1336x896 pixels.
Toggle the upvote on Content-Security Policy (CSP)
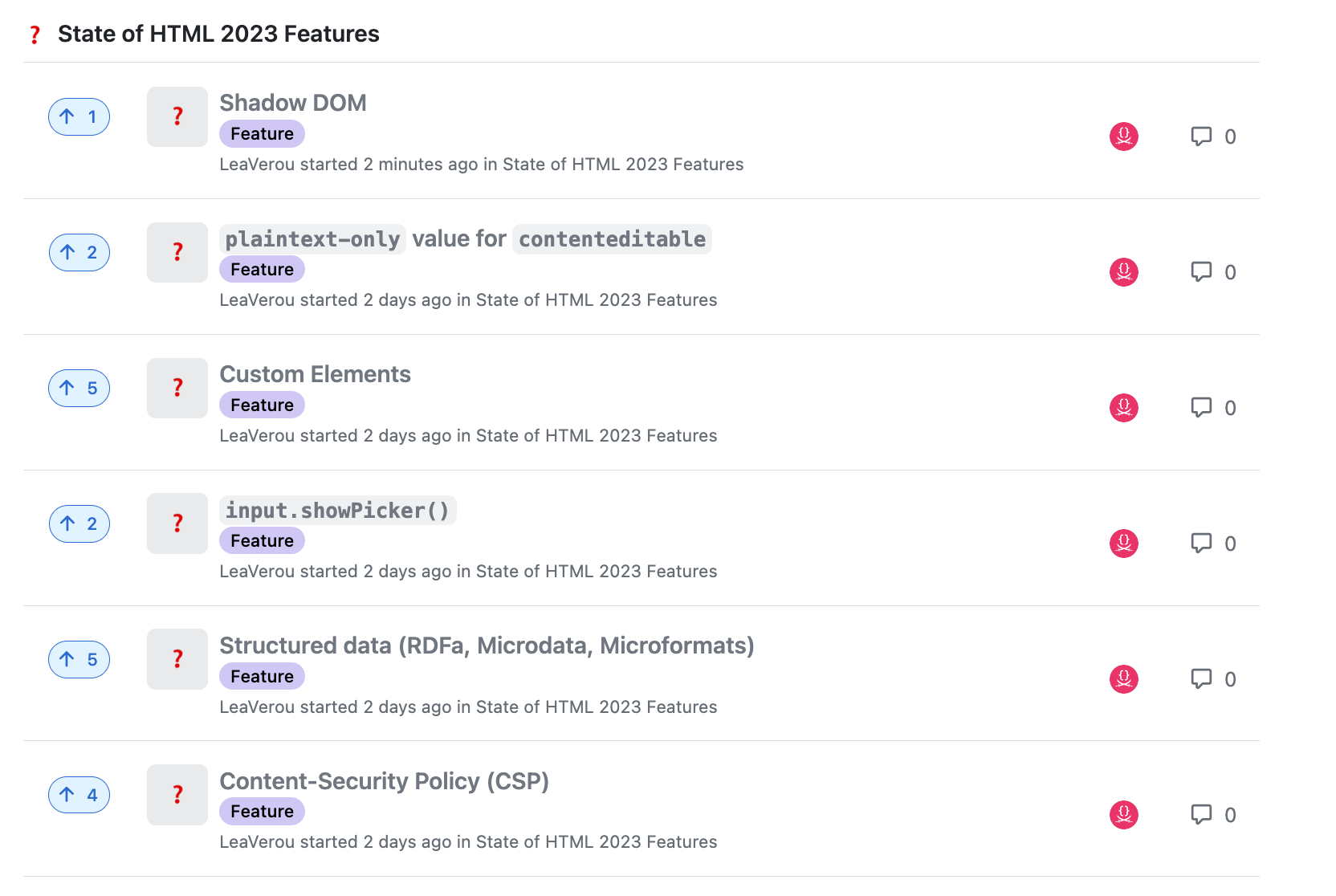tap(79, 795)
